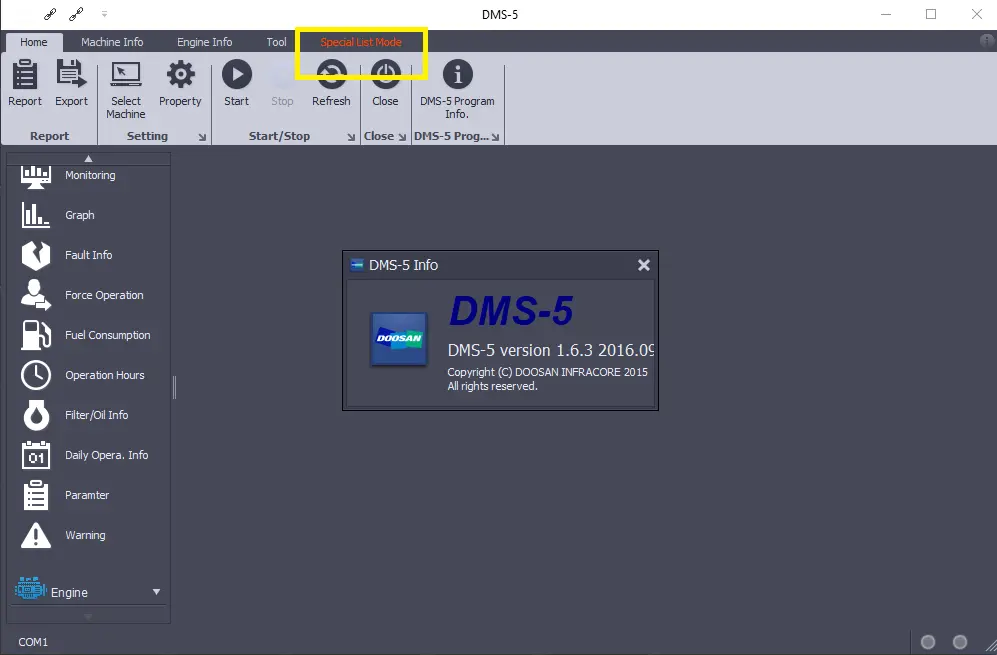
Task: Expand the Engine dropdown arrow
Action: coord(156,592)
